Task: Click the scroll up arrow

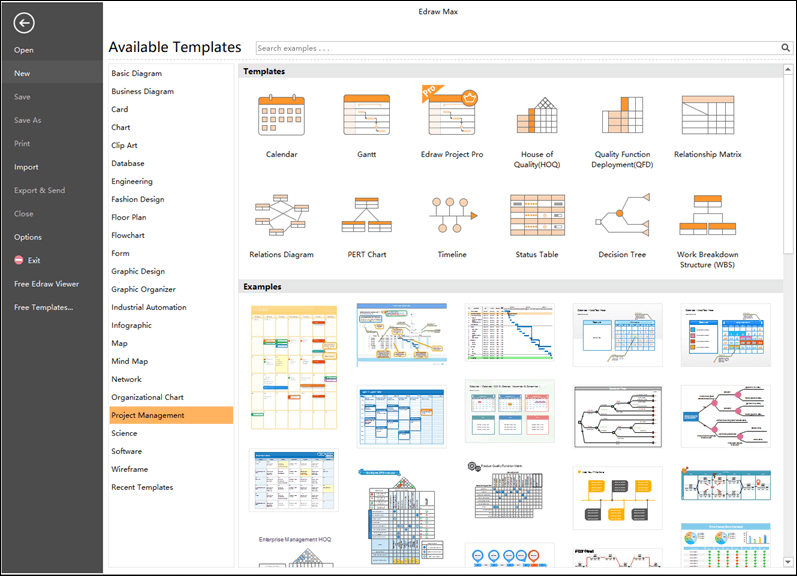Action: tap(788, 69)
